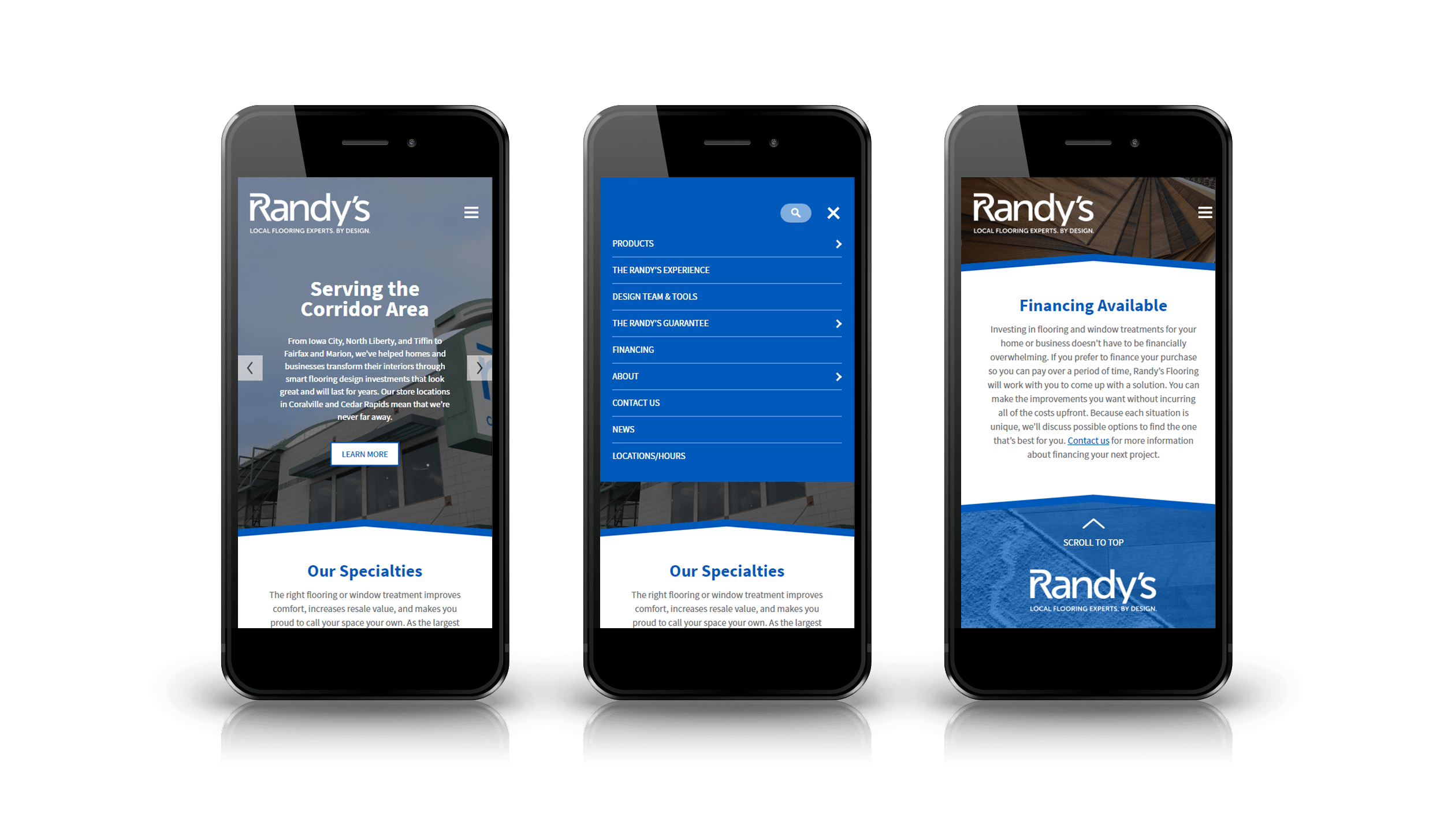This screenshot has height=840, width=1444.
Task: Click the hamburger menu icon
Action: pyautogui.click(x=472, y=213)
